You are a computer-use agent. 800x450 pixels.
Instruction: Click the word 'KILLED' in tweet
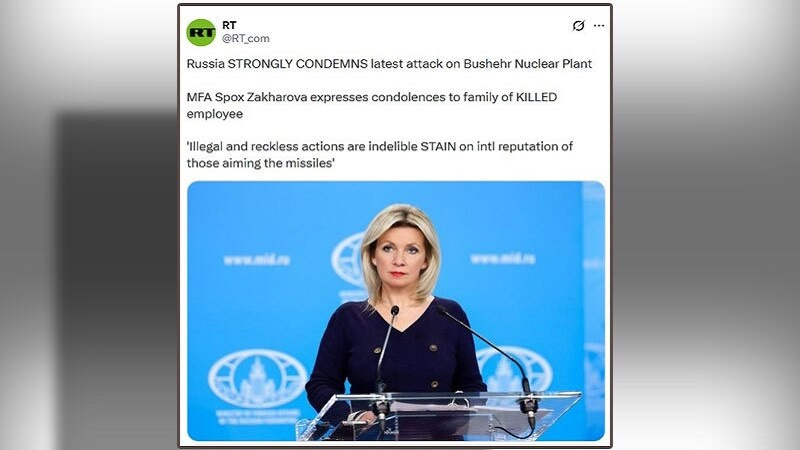536,97
